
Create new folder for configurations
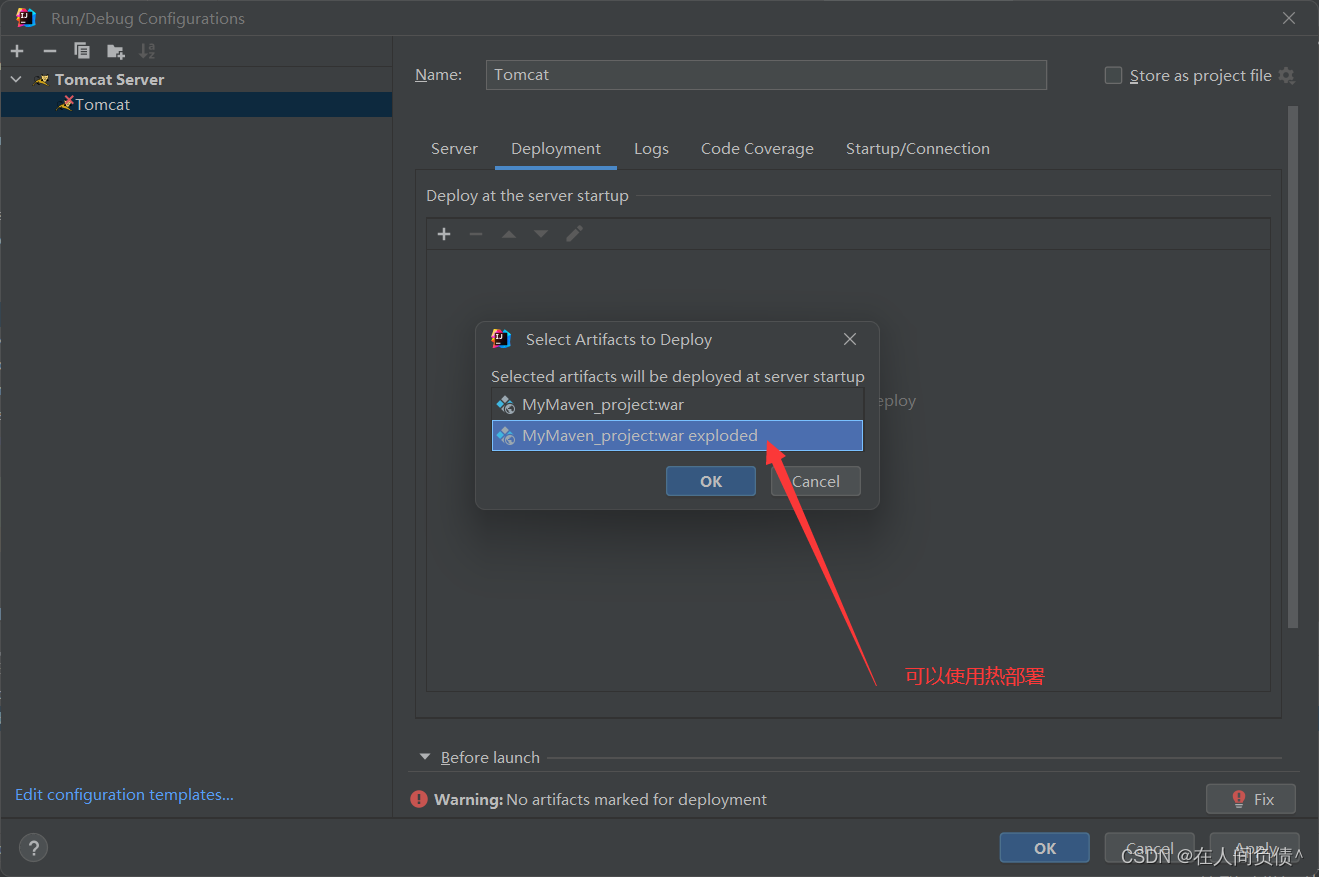tap(116, 51)
